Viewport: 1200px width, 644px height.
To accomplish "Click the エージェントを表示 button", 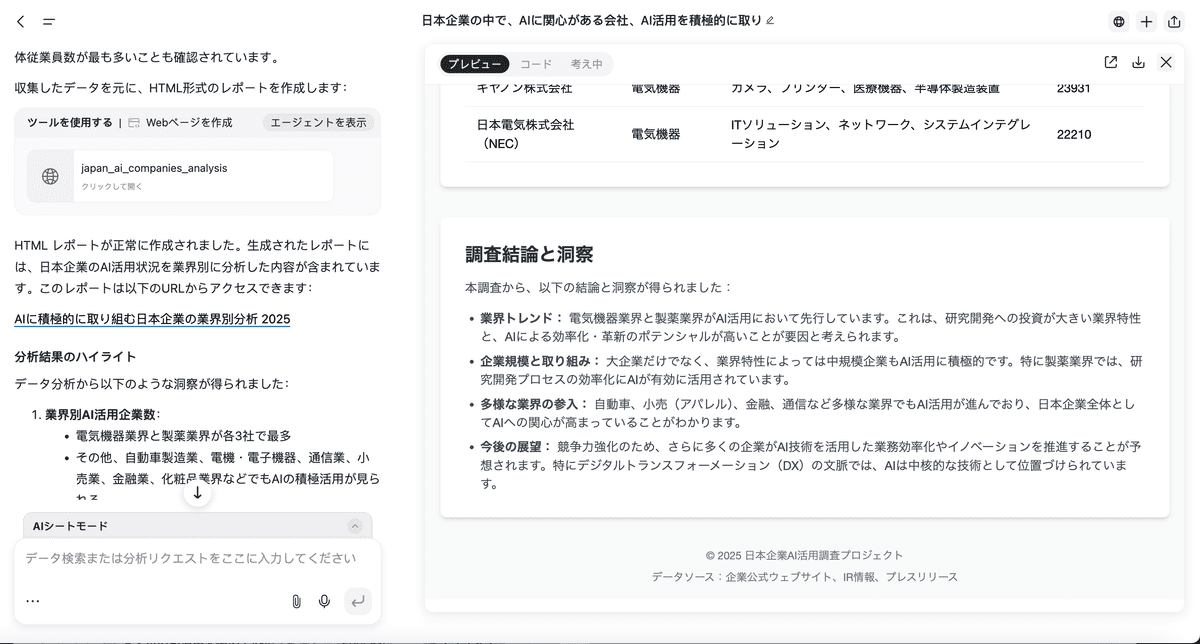I will pyautogui.click(x=320, y=122).
